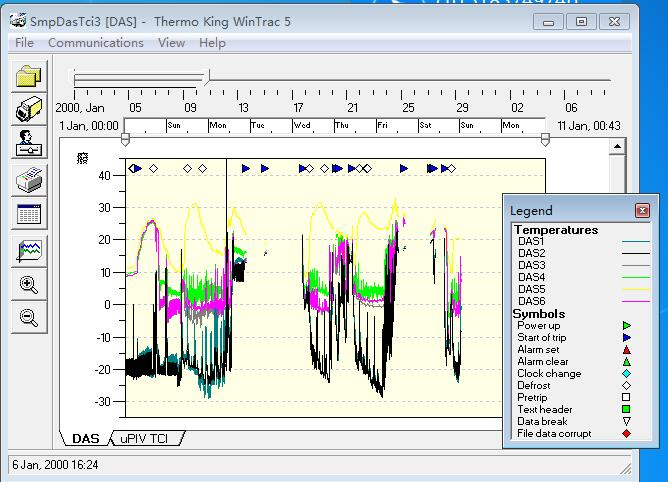The width and height of the screenshot is (668, 482).
Task: Zoom in with the magnifier plus icon
Action: point(29,285)
